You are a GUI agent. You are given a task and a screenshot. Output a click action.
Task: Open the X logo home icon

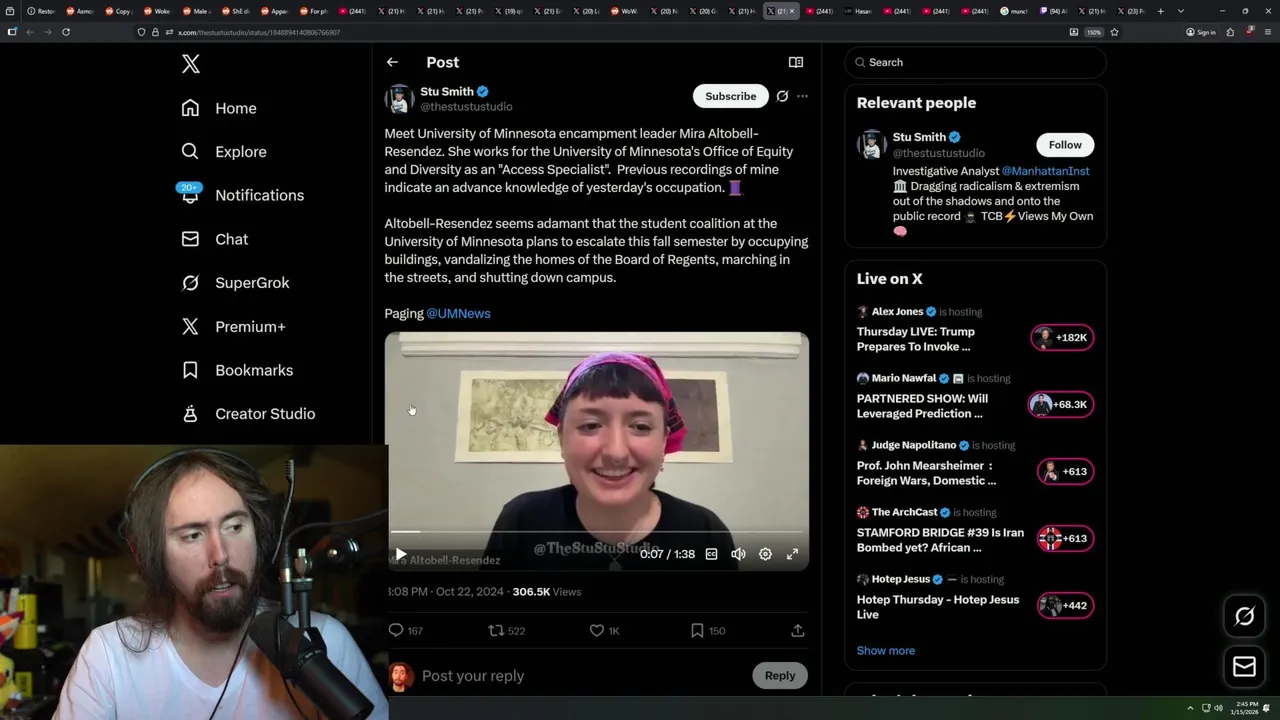tap(191, 64)
